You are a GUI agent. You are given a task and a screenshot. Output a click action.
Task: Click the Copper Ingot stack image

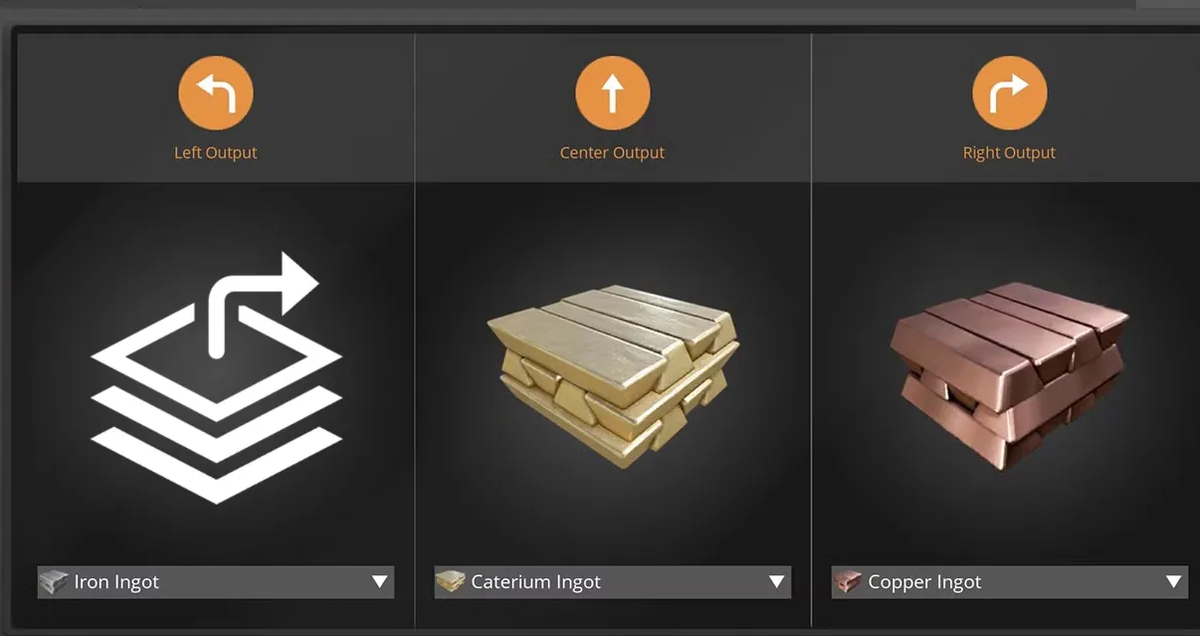coord(1010,377)
